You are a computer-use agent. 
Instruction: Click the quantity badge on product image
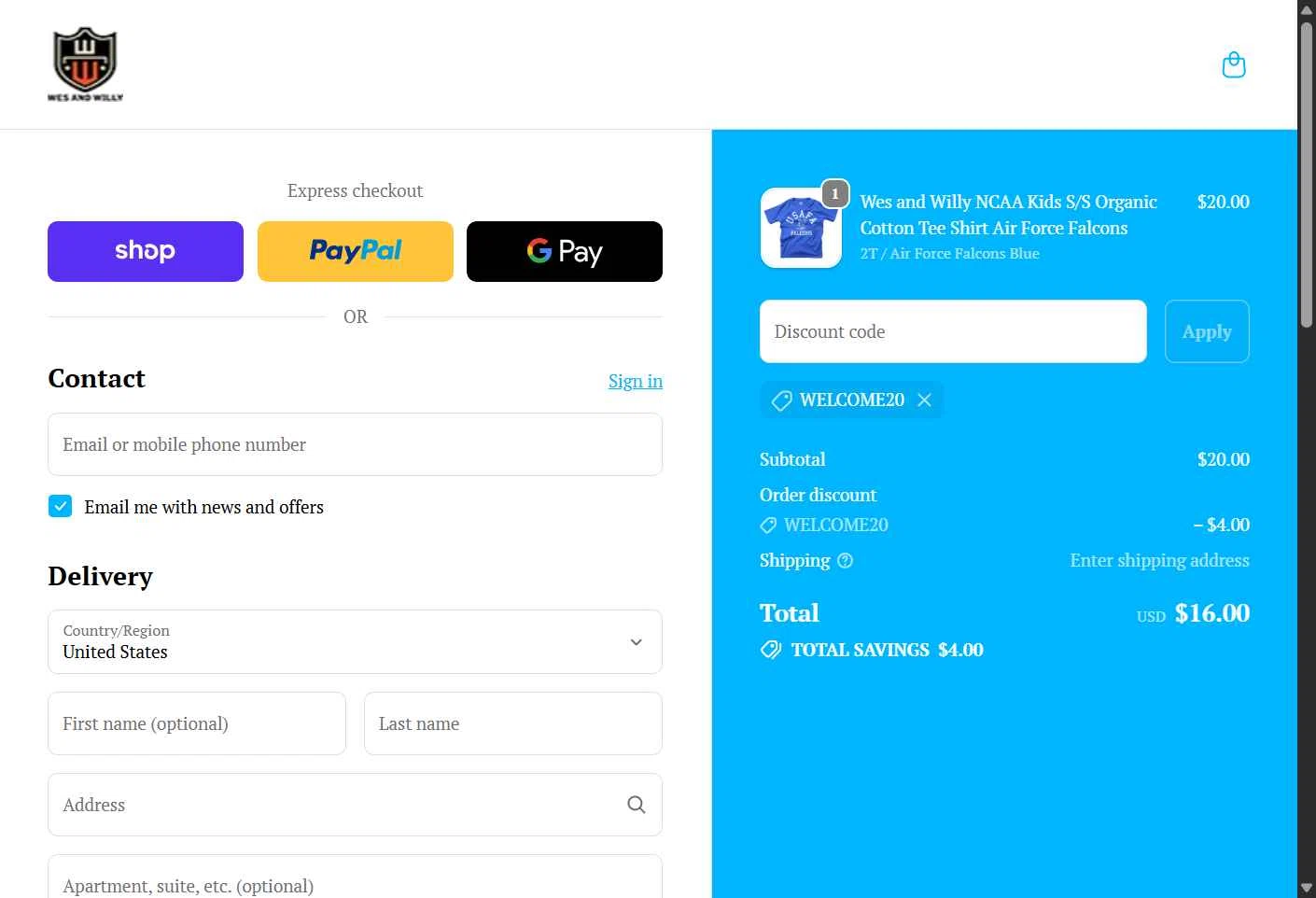pos(835,193)
